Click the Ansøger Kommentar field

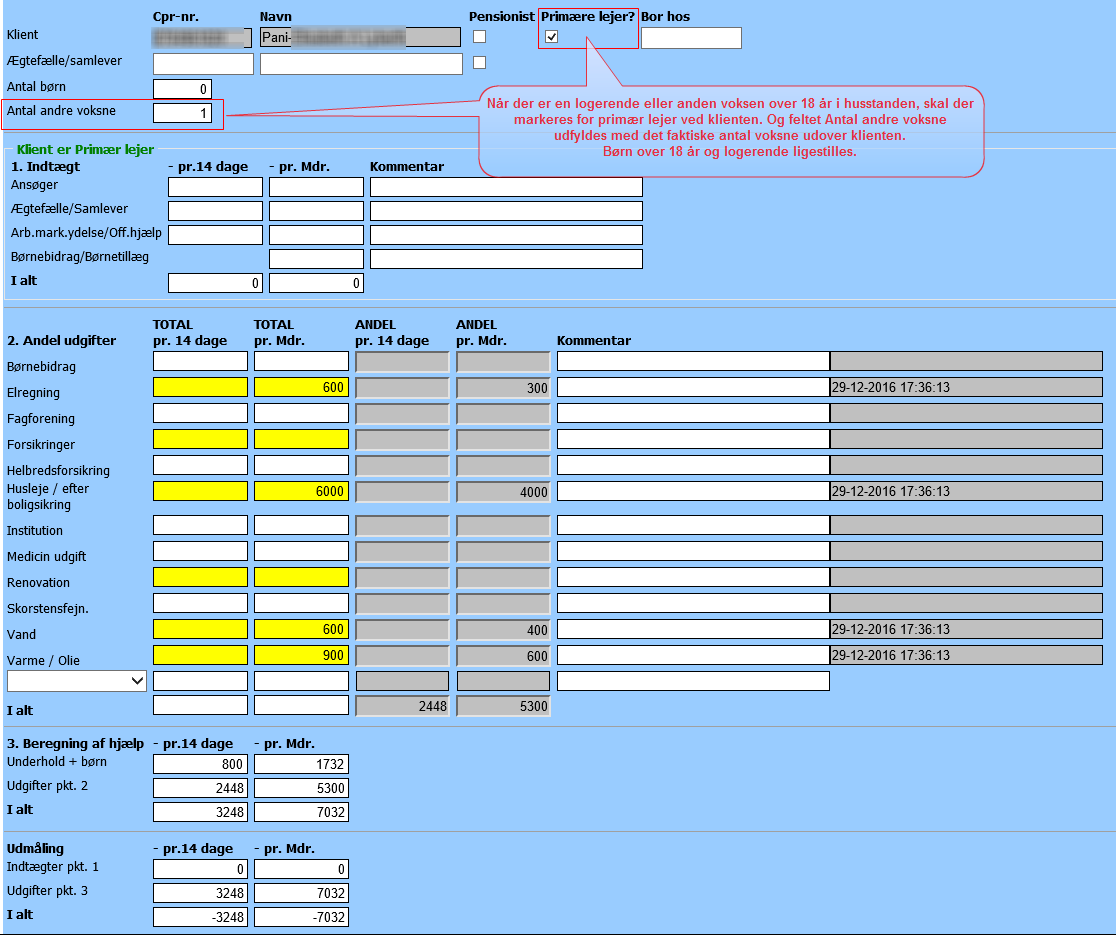tap(507, 187)
